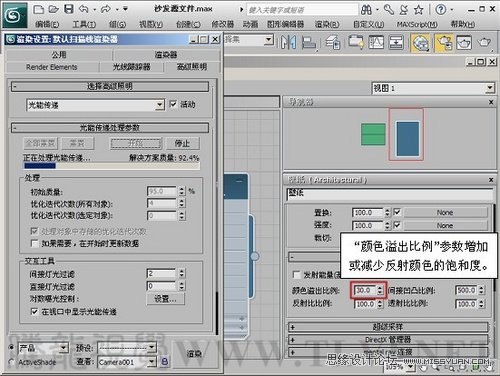This screenshot has height=376, width=500.
Task: Open the Schematic View icon
Action: [396, 42]
